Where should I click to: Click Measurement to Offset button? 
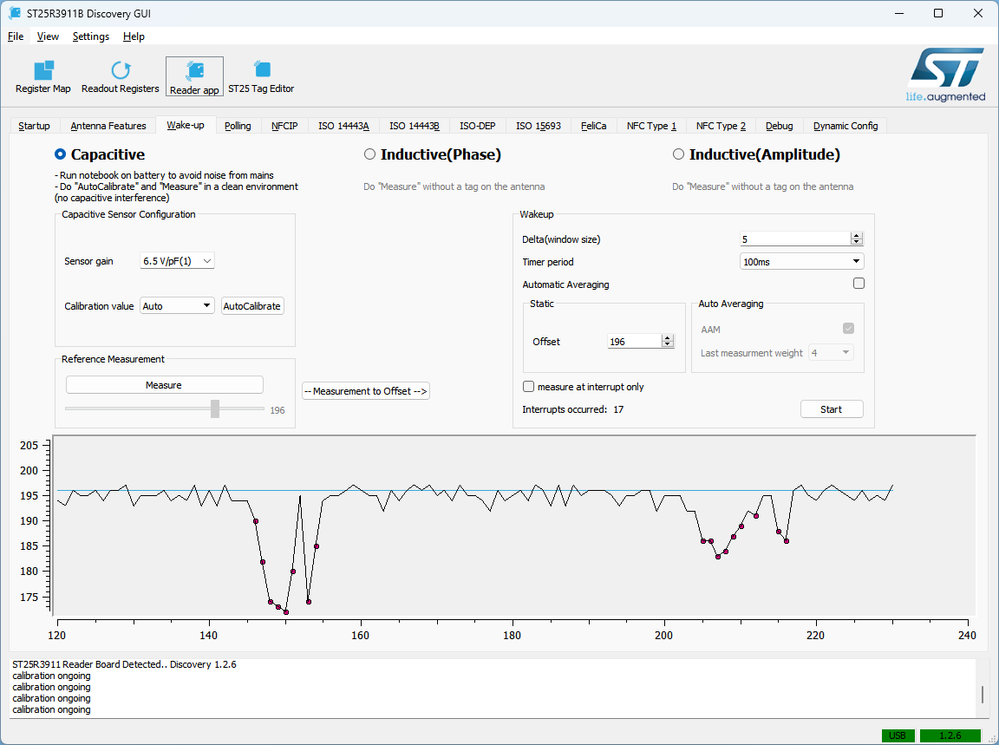coord(366,391)
